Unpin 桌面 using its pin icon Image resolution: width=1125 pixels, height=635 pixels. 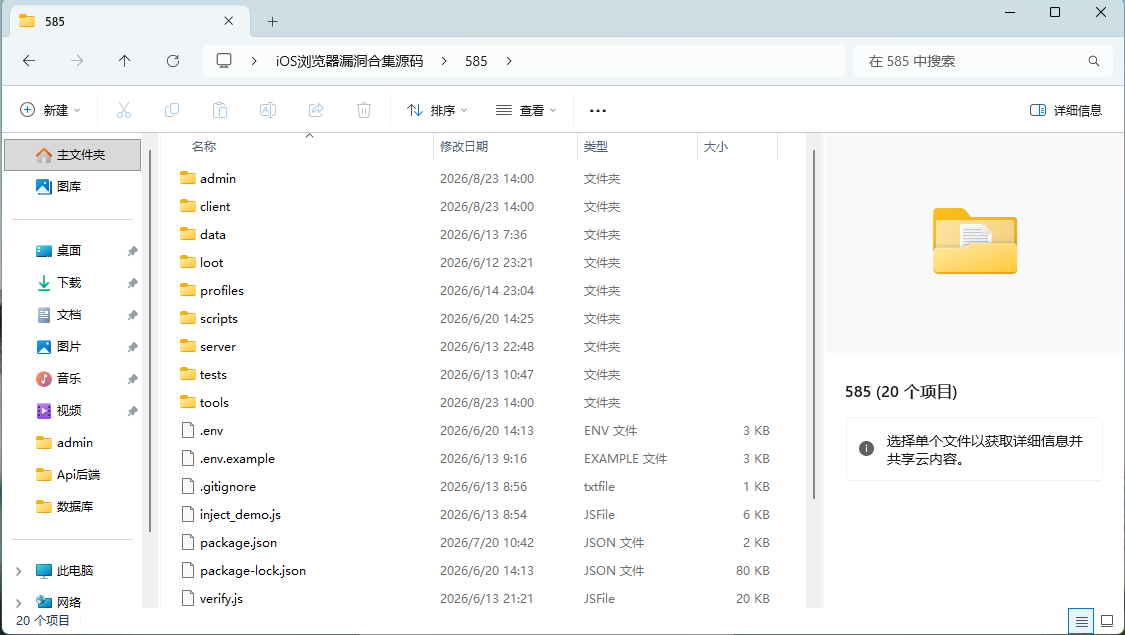[x=132, y=251]
